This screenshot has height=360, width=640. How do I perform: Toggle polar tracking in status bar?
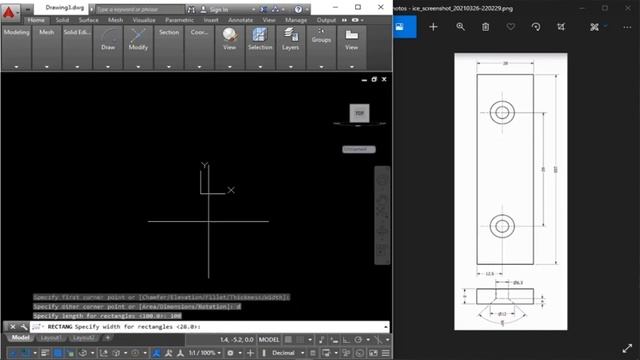tap(358, 340)
